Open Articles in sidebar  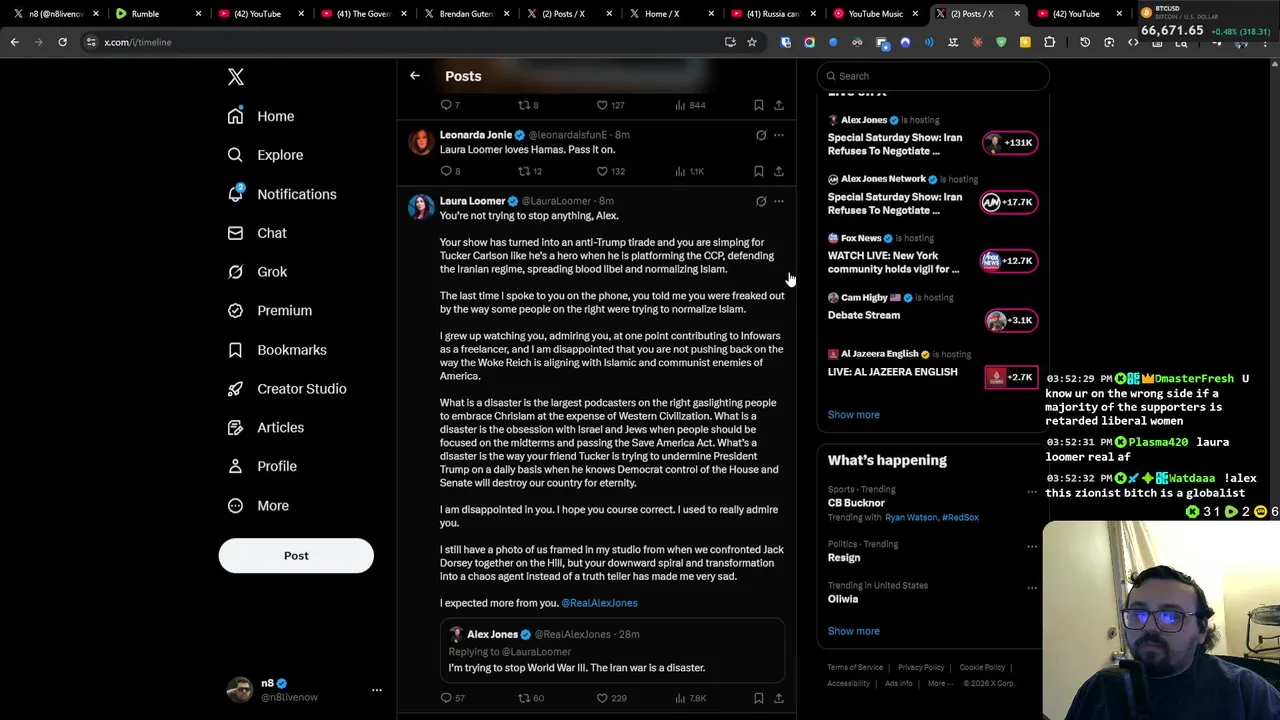(x=266, y=427)
